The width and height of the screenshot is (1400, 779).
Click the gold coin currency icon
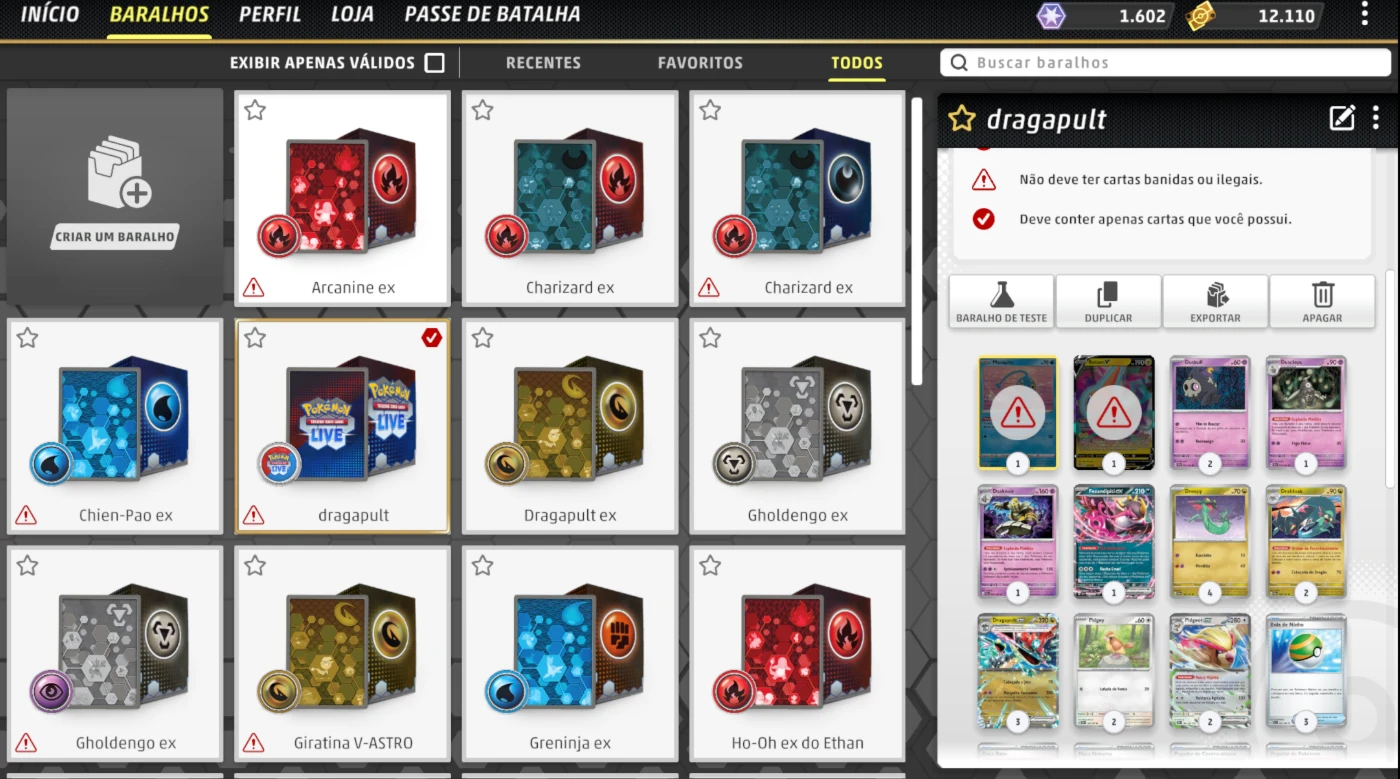(x=1201, y=16)
